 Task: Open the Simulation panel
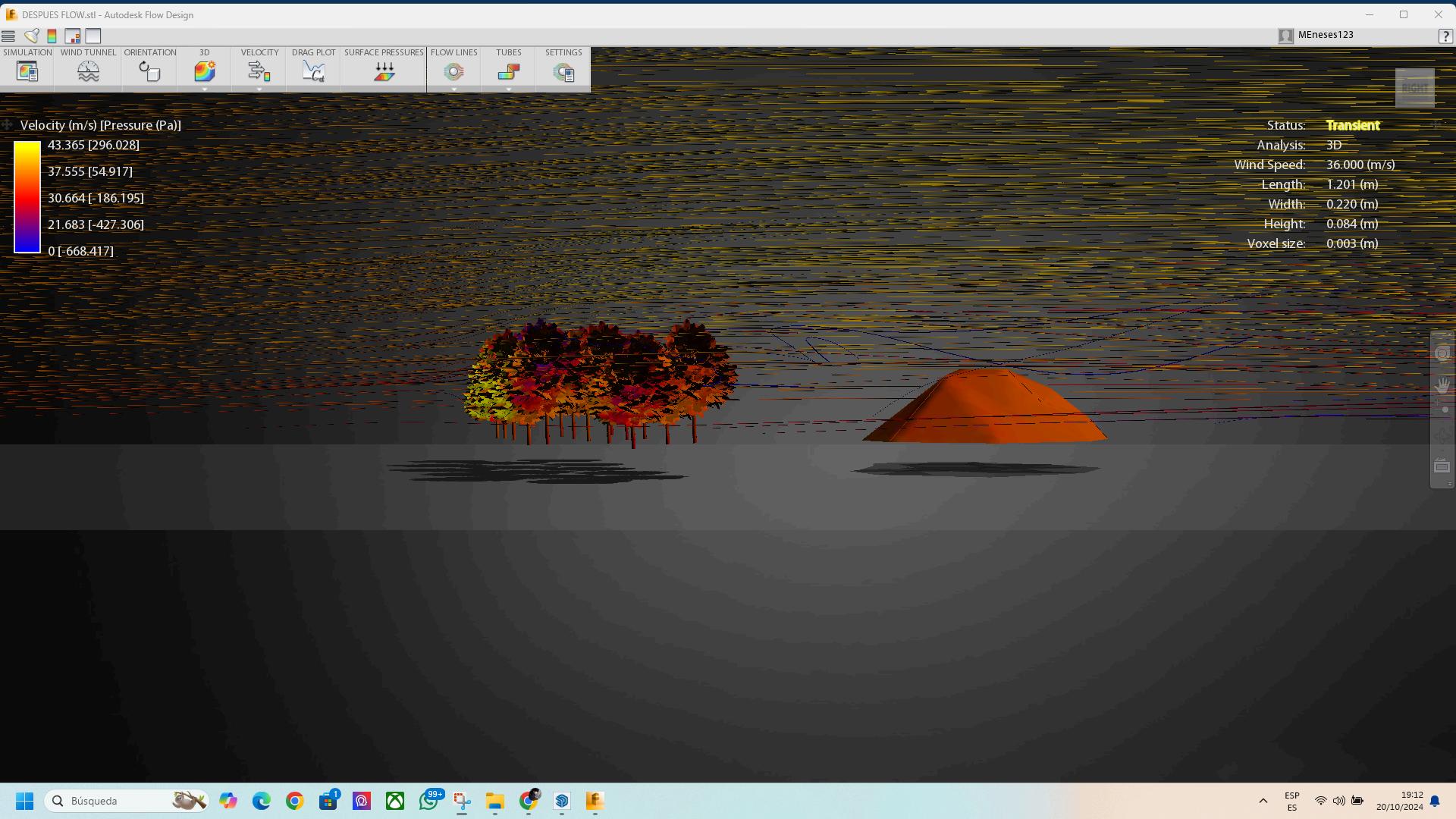(x=27, y=71)
